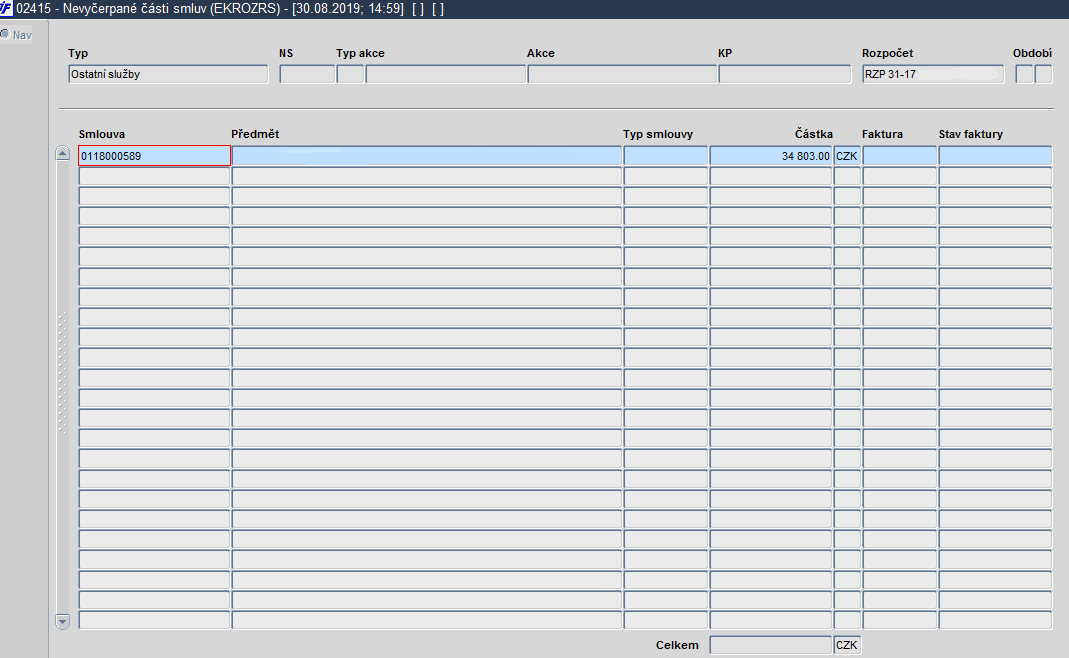Click the amount 34 803.00
Viewport: 1069px width, 658px height.
[770, 156]
